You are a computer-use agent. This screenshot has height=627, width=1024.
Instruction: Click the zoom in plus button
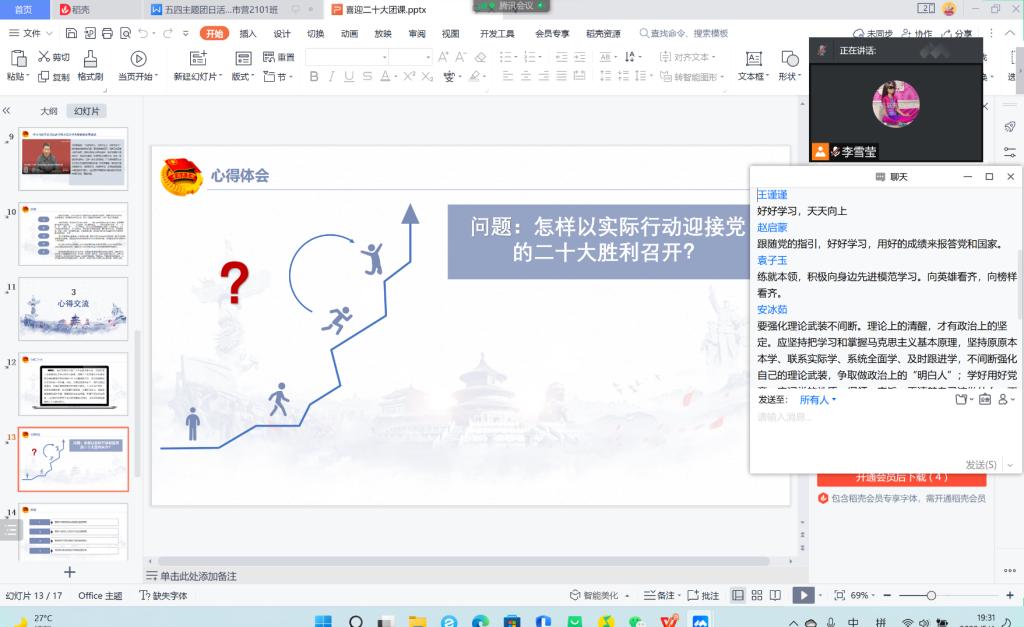tap(1010, 595)
